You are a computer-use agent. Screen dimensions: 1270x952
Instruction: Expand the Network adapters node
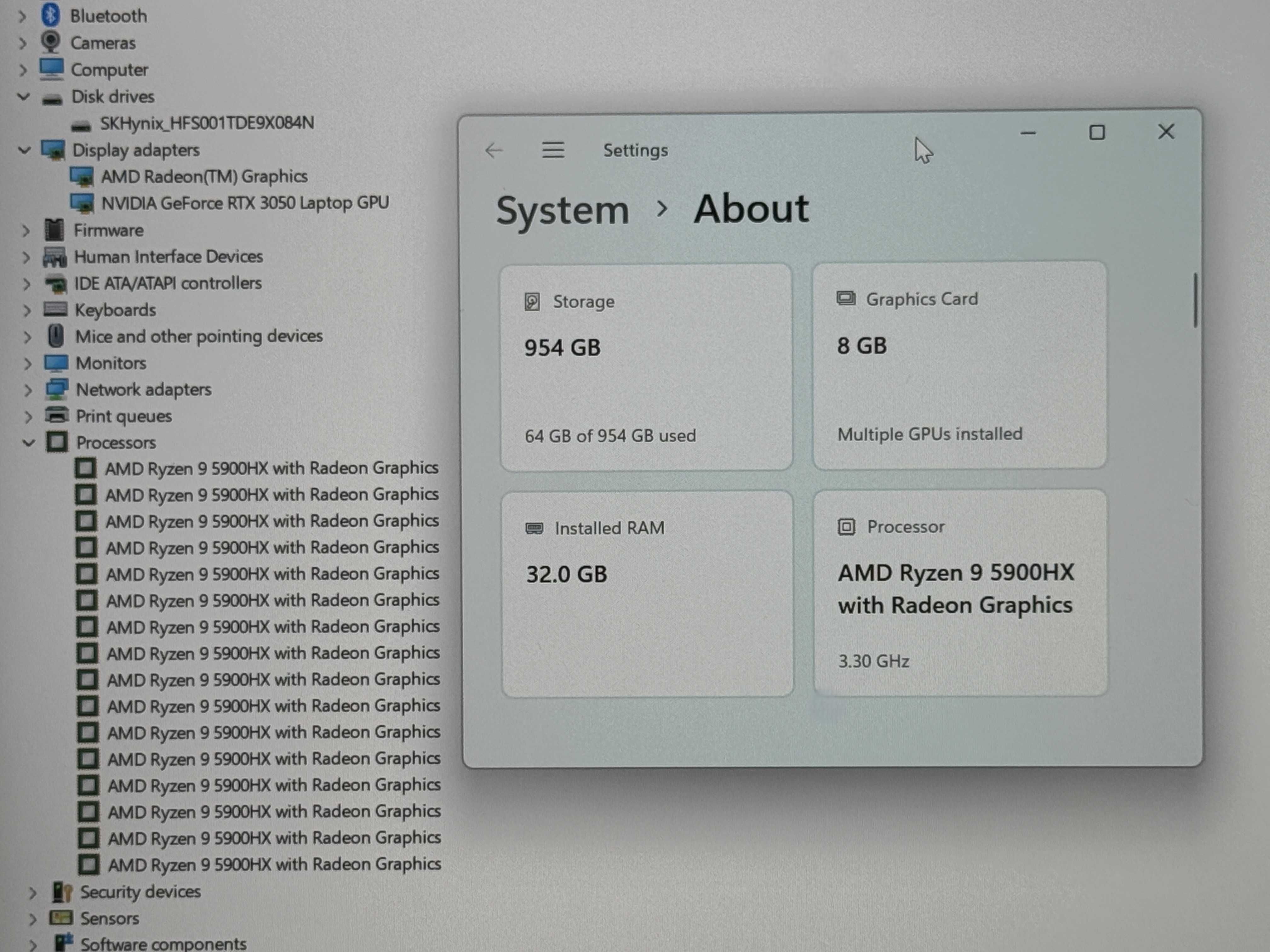[x=27, y=390]
